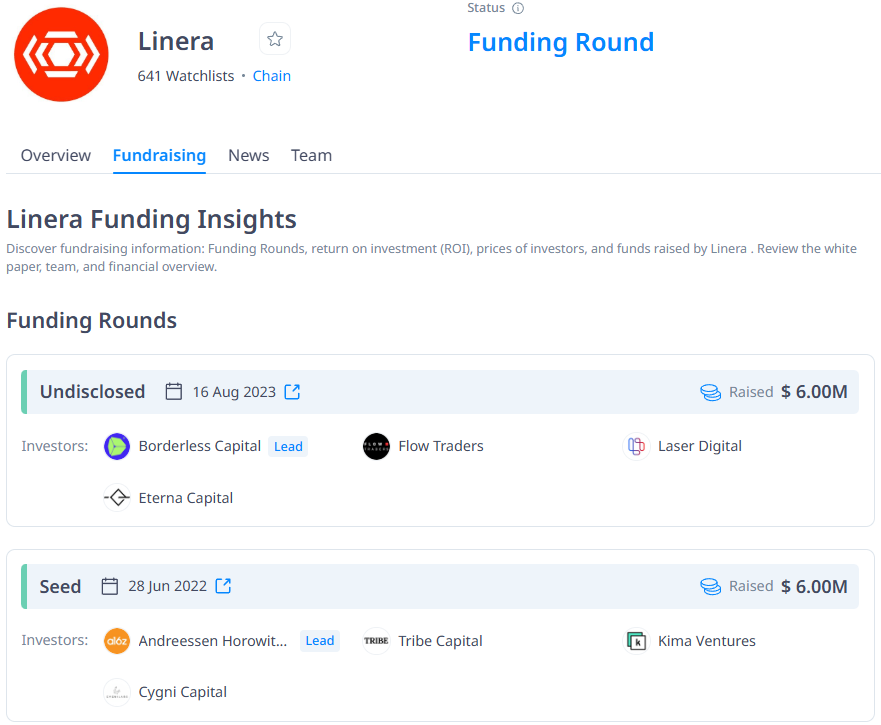Open Kima Ventures logo icon

(x=636, y=641)
